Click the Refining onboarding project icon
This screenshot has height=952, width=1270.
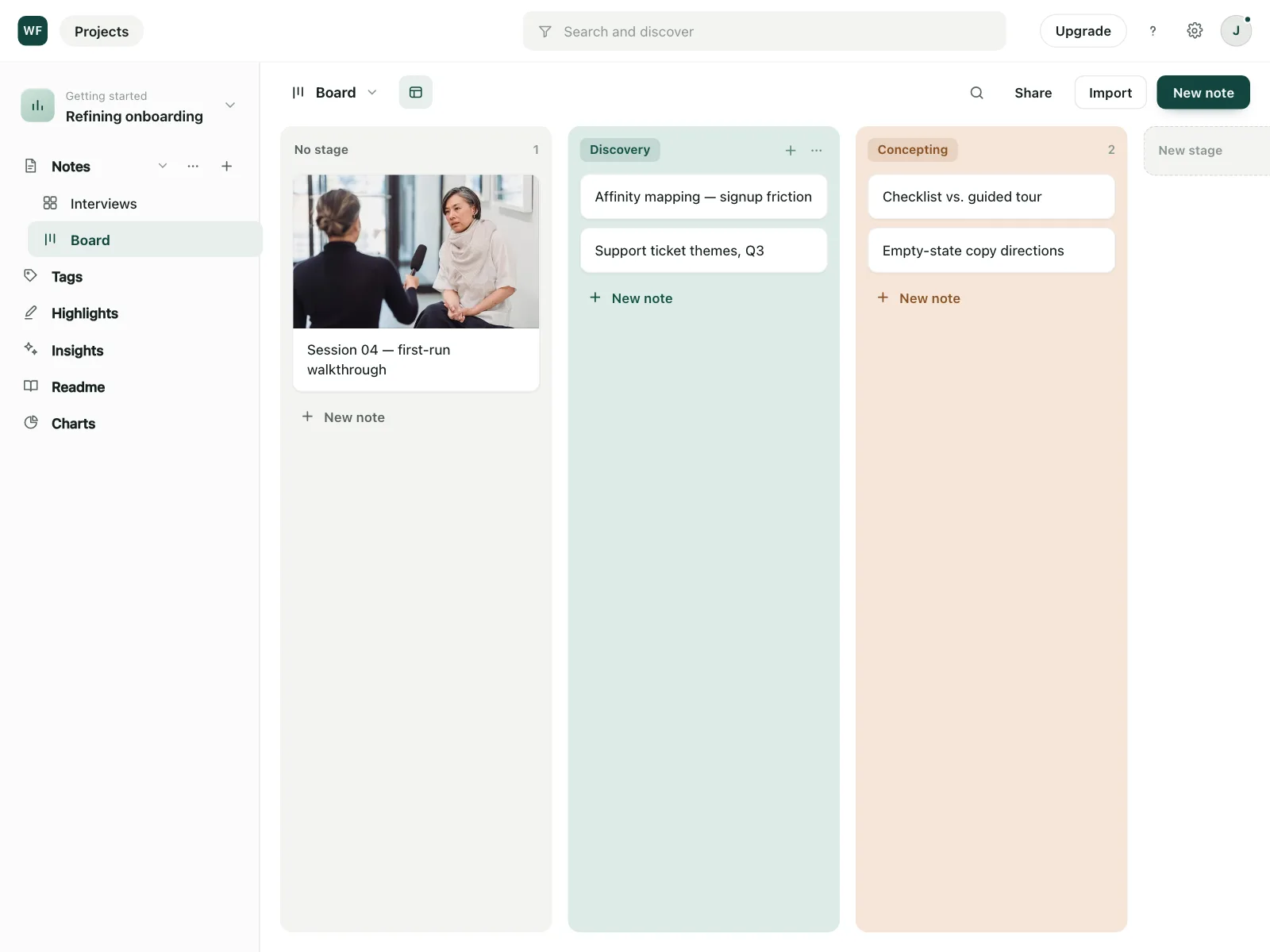[x=37, y=106]
